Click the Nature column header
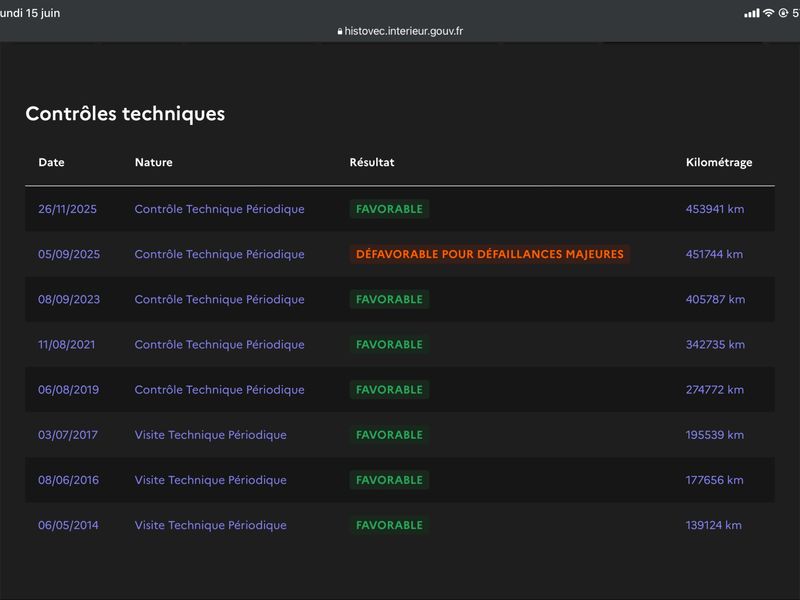Viewport: 800px width, 600px height. [x=154, y=162]
